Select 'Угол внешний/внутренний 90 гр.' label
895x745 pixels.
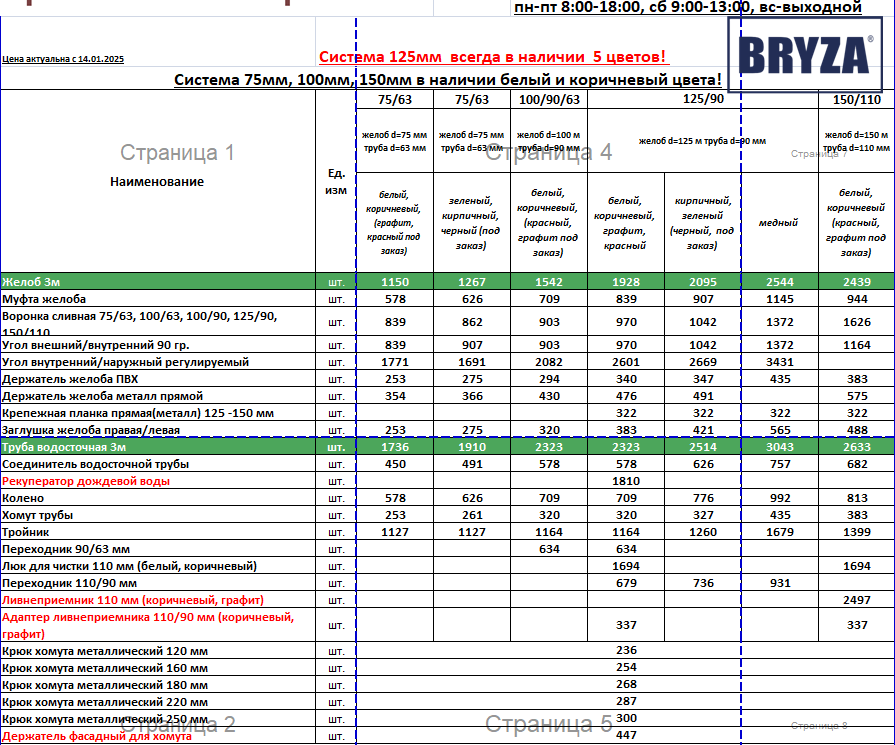96,345
